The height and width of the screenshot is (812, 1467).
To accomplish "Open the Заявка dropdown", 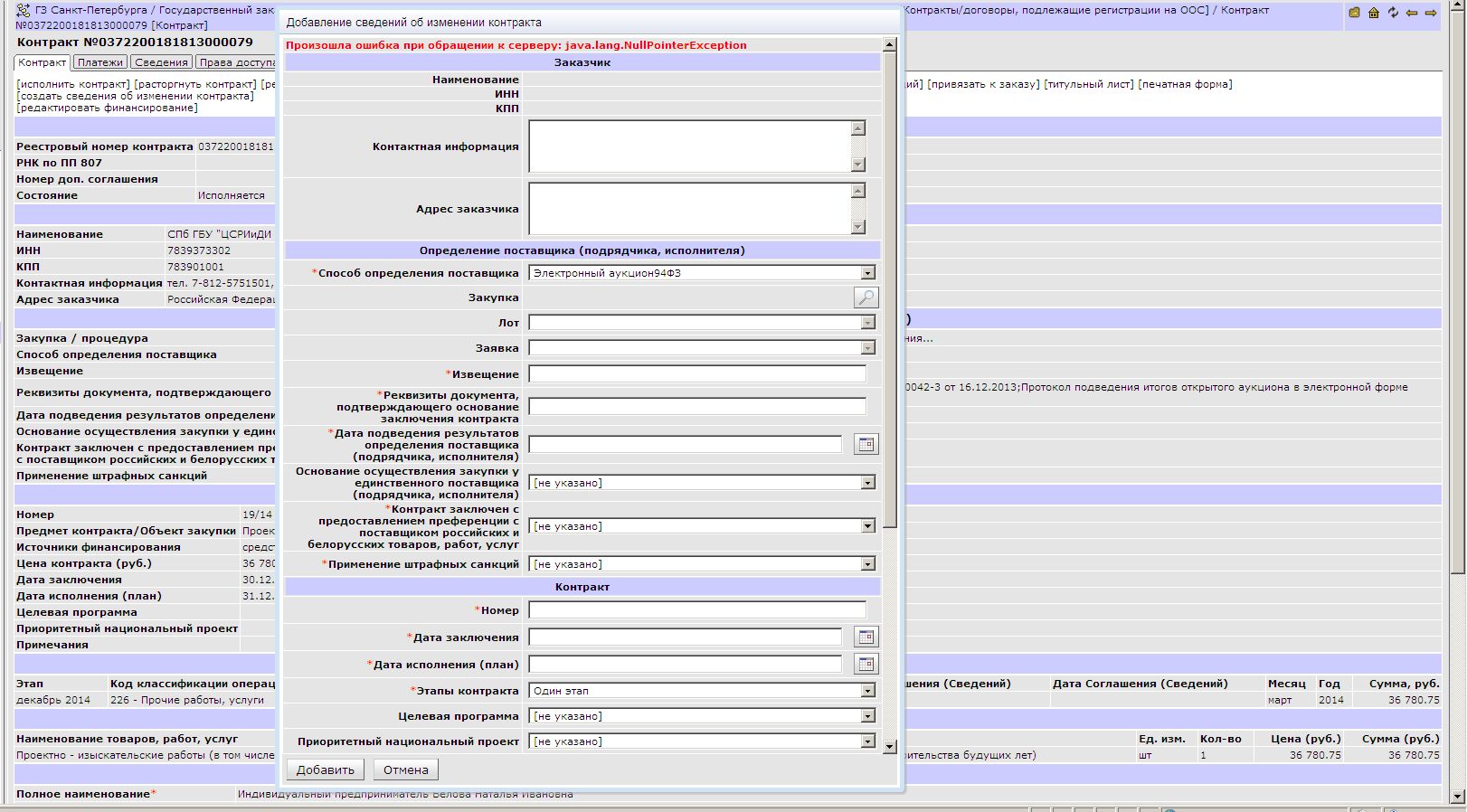I will pos(868,347).
